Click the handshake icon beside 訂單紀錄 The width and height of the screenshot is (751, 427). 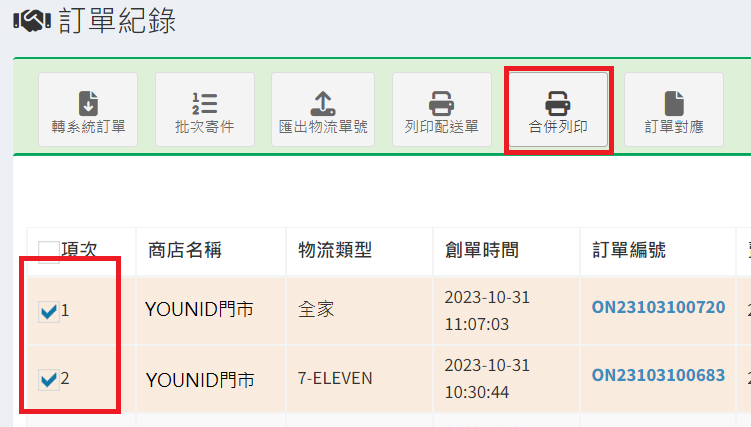(x=33, y=22)
